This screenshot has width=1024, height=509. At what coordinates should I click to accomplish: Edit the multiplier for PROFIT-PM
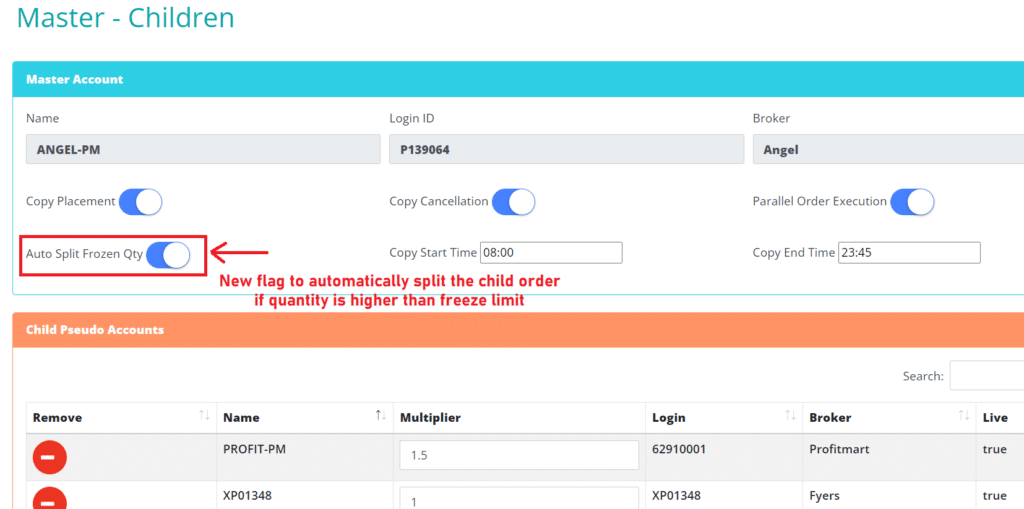[519, 455]
